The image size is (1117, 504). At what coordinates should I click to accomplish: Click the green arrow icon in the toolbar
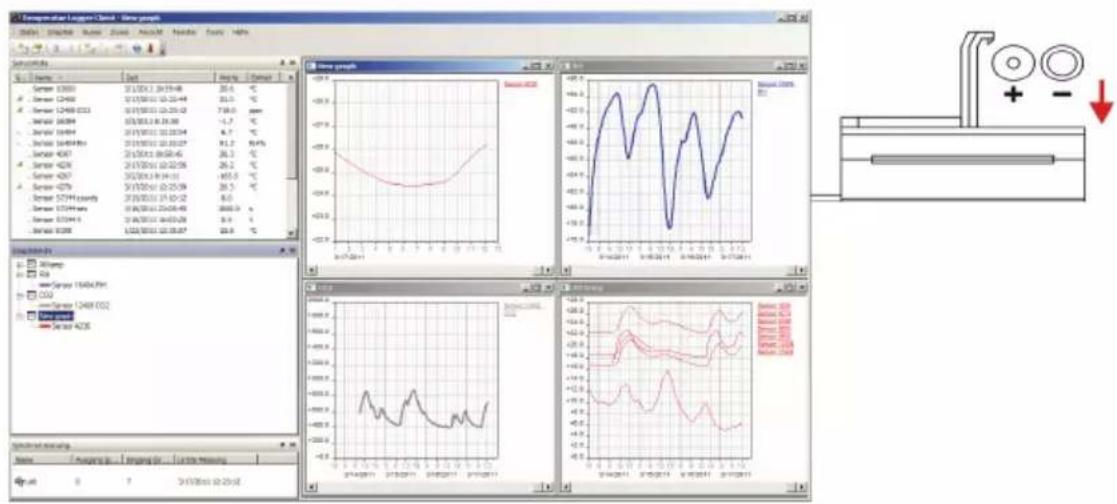click(36, 48)
